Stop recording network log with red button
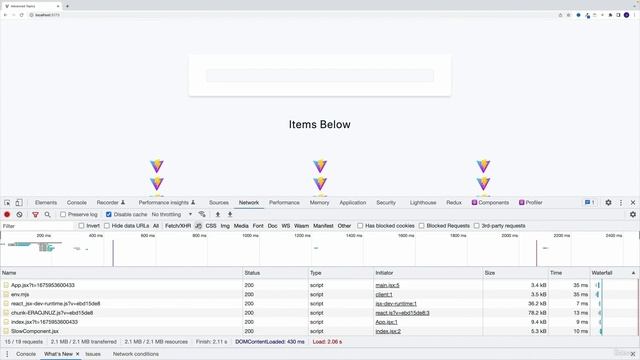 pyautogui.click(x=7, y=214)
